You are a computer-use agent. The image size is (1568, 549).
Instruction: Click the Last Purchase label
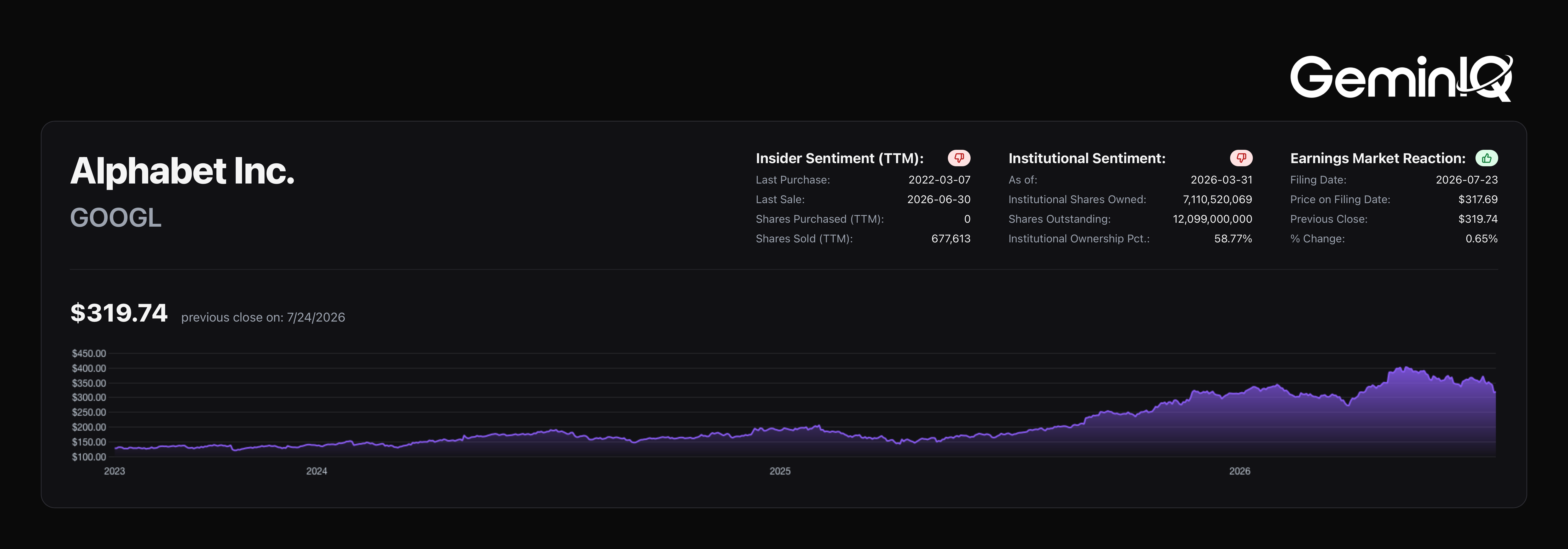click(x=793, y=180)
